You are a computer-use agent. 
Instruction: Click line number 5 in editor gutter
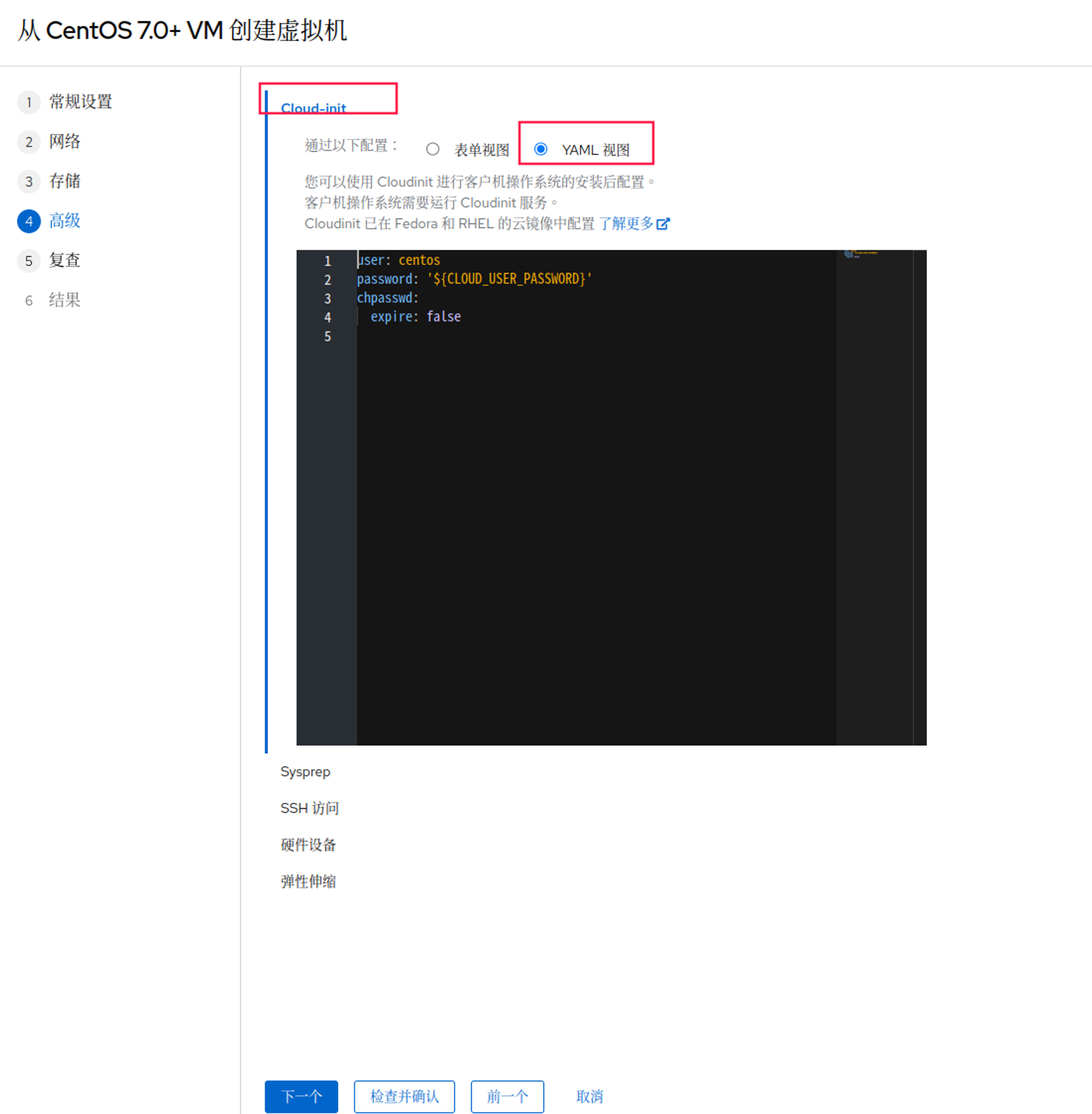[x=328, y=336]
